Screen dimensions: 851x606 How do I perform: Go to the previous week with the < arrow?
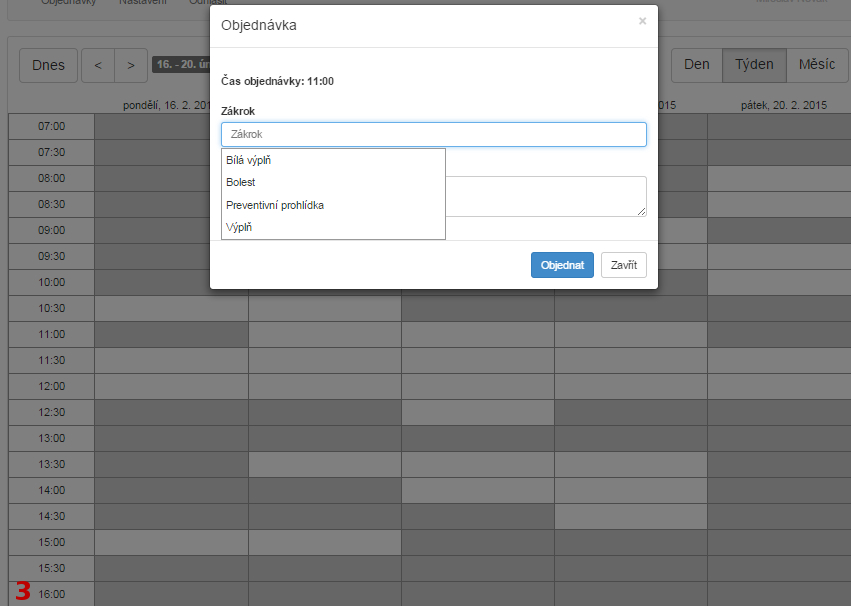[x=97, y=65]
